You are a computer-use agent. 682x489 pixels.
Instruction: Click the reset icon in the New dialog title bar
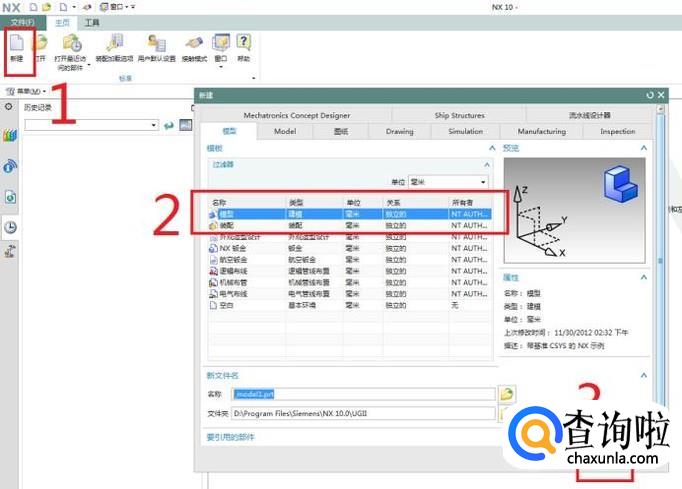click(x=650, y=95)
